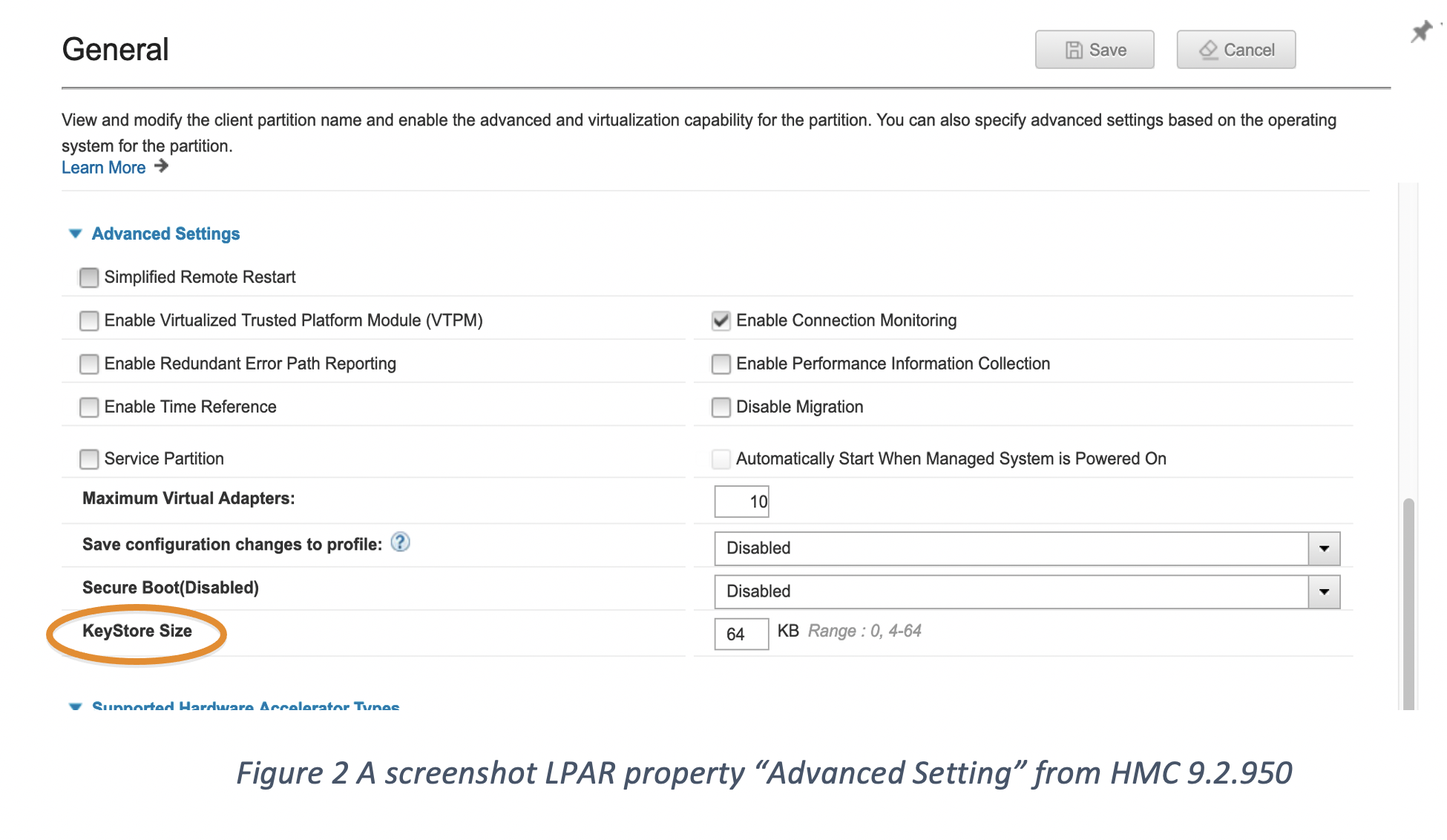The image size is (1447, 840).
Task: Click the KeyStore Size input field
Action: click(741, 634)
